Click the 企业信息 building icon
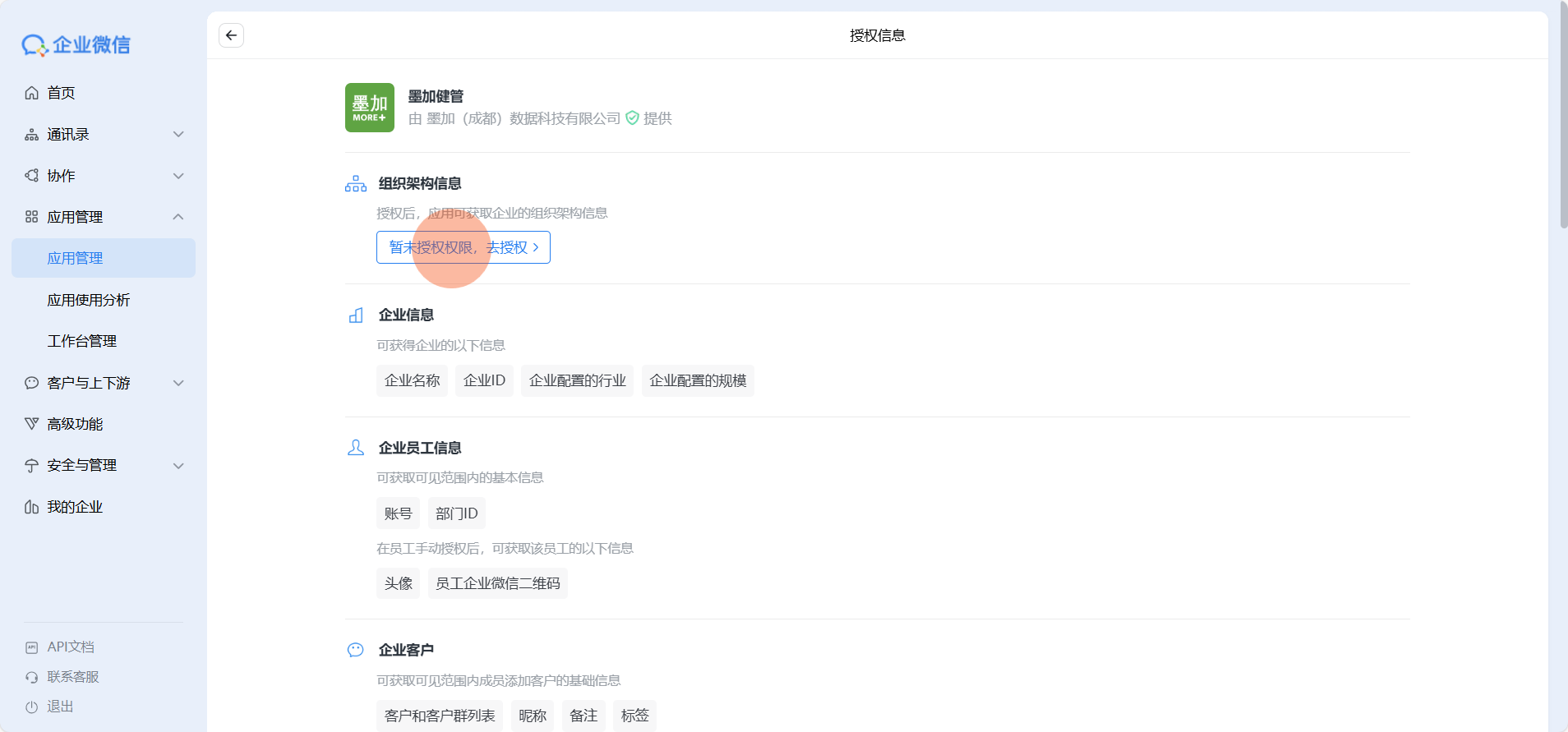1568x732 pixels. [356, 315]
